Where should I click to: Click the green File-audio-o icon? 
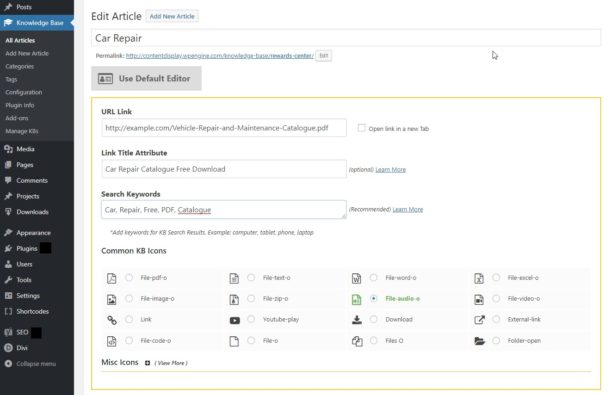356,299
